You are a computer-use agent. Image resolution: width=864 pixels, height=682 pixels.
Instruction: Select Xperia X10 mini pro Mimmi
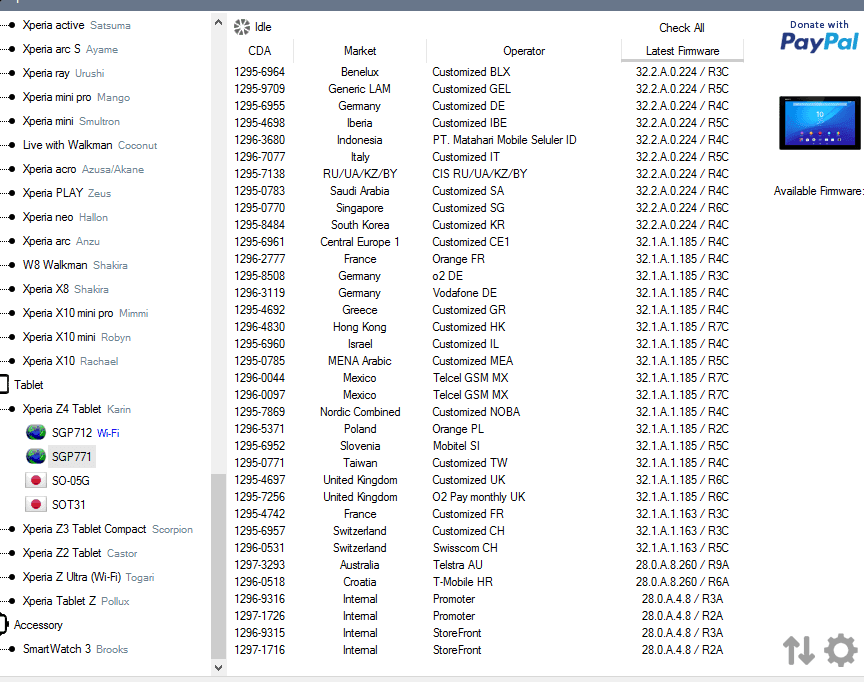85,313
